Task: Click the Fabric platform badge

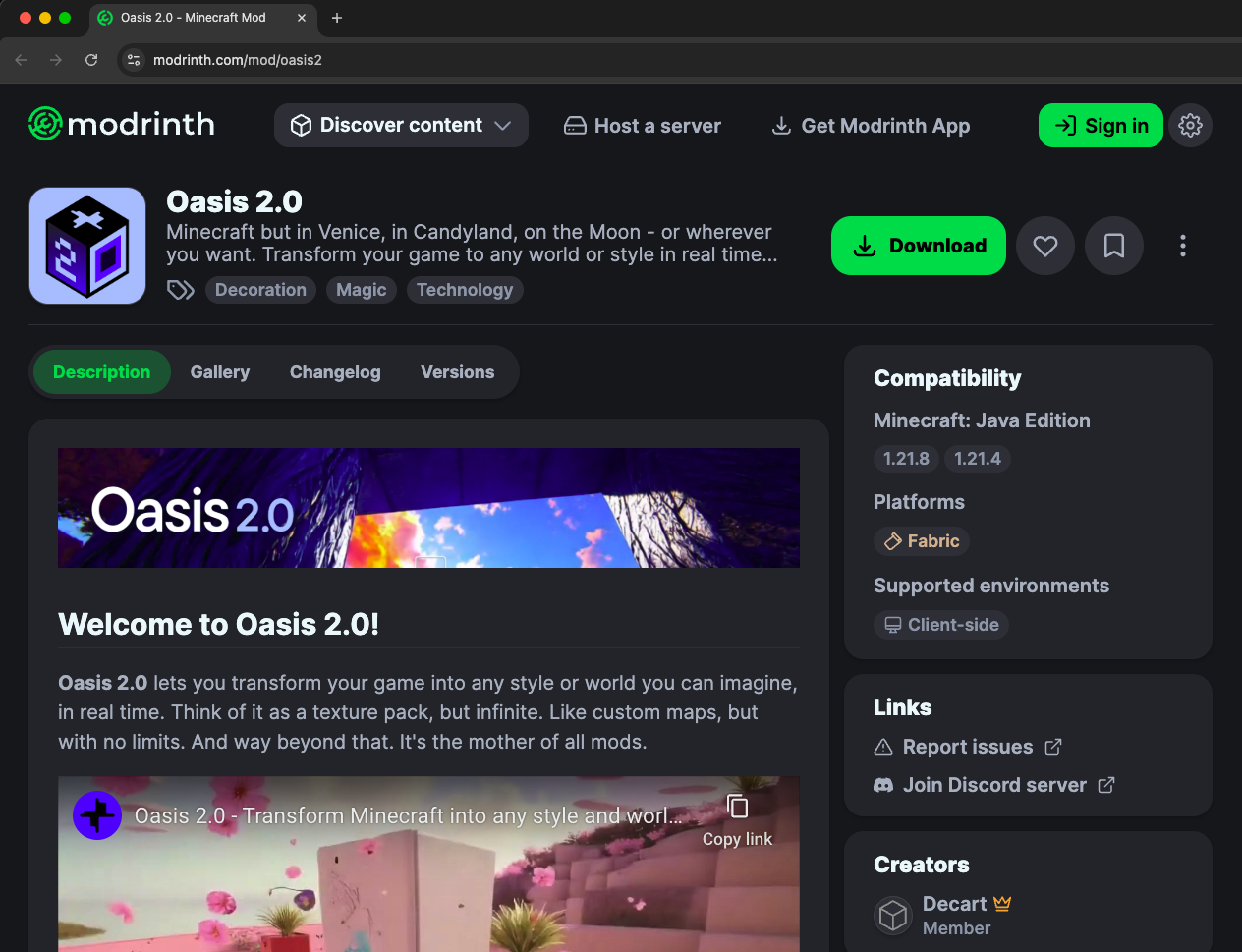Action: (x=922, y=541)
